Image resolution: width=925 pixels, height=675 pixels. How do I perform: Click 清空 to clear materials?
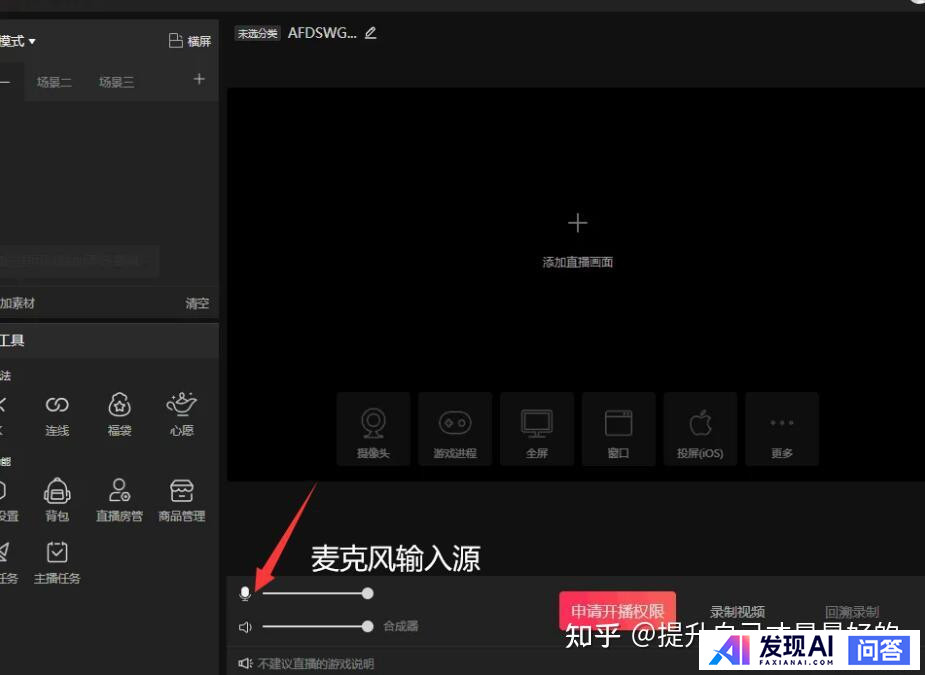197,303
